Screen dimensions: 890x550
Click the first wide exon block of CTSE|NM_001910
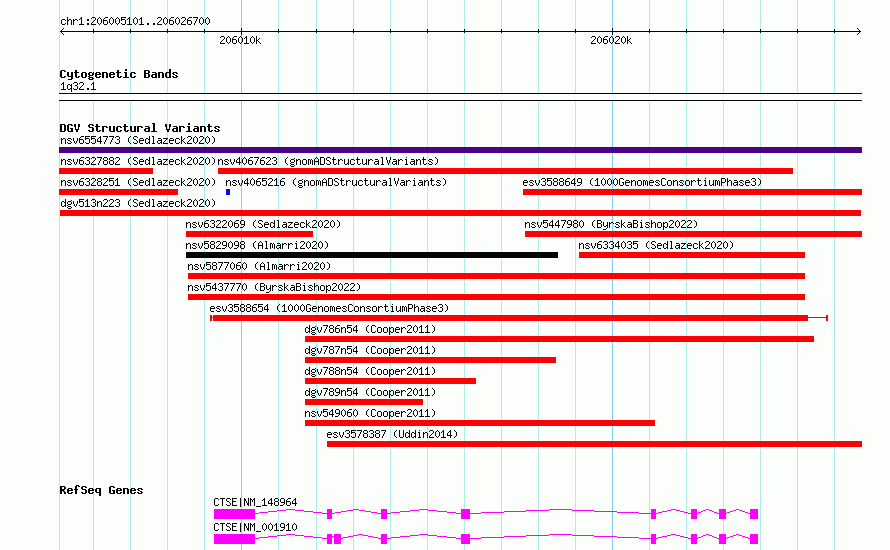234,539
